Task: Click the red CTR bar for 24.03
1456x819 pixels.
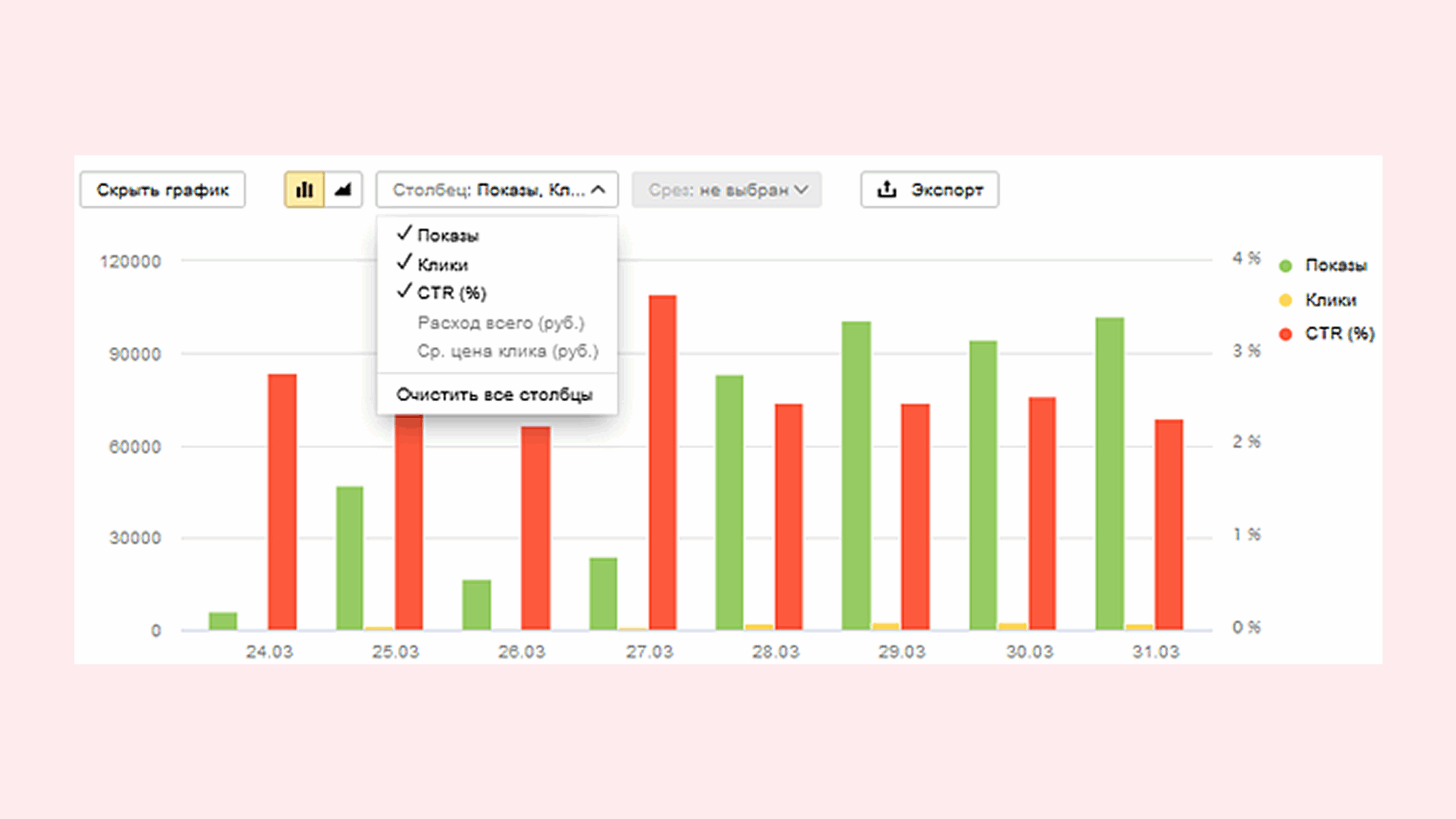Action: [x=282, y=502]
